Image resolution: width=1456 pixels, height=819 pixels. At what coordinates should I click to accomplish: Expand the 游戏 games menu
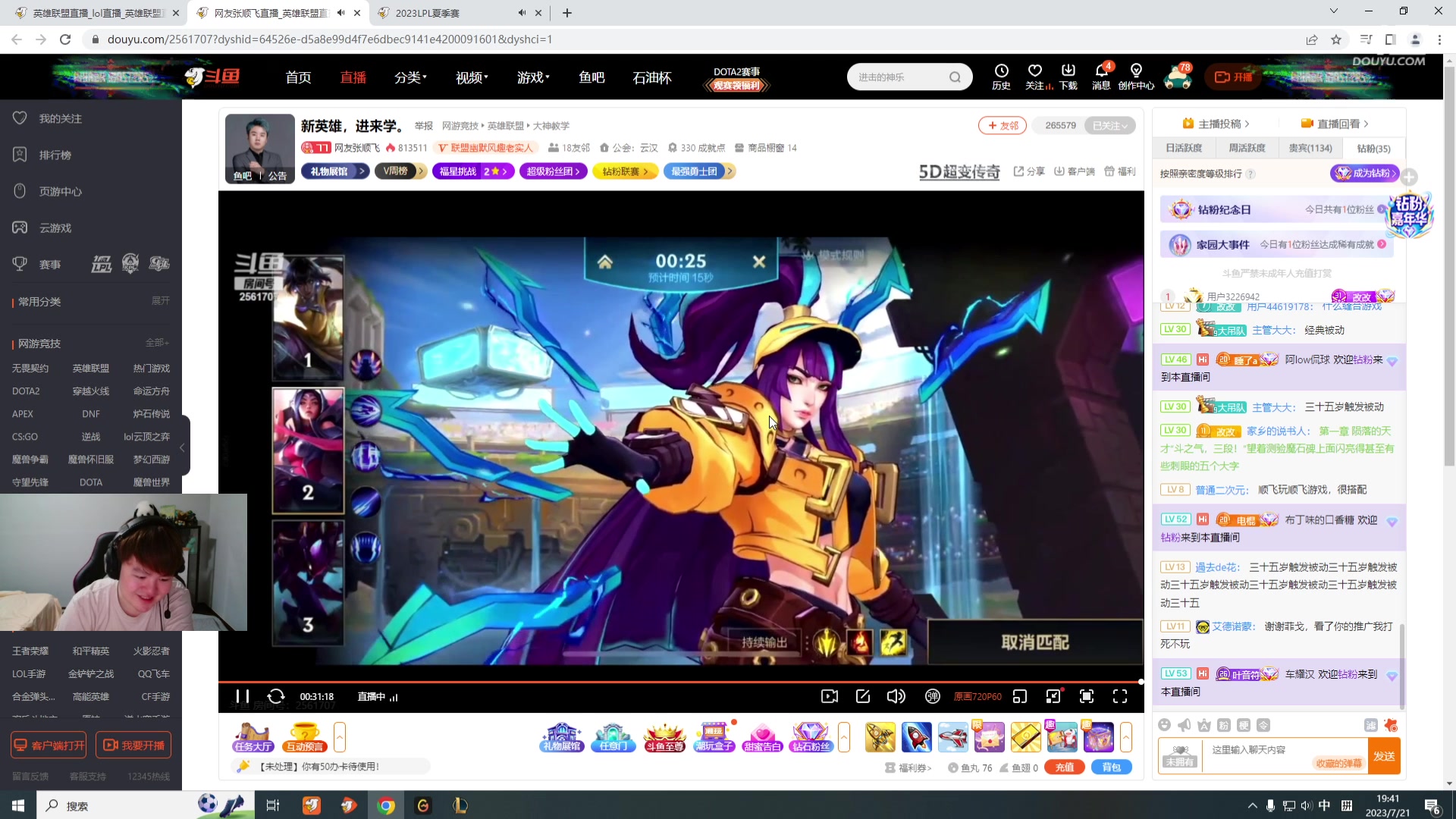[533, 77]
